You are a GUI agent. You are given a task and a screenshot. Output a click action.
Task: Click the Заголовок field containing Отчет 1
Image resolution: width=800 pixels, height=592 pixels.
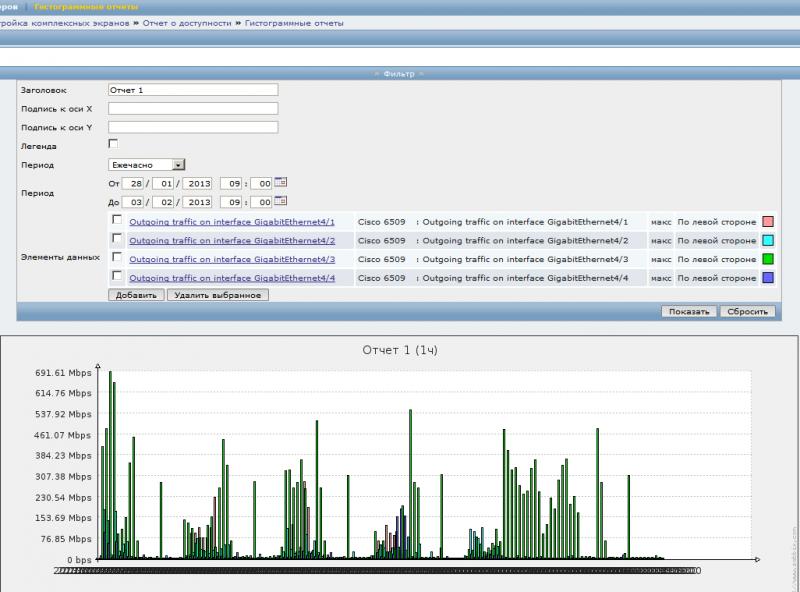[192, 90]
